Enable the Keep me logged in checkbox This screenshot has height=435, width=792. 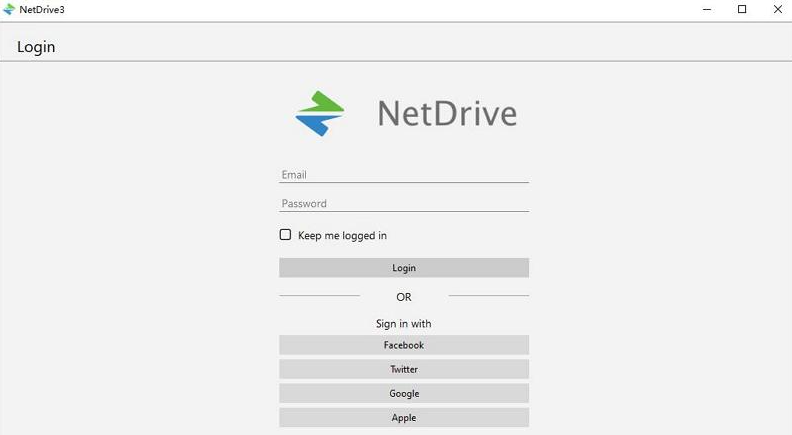(285, 234)
